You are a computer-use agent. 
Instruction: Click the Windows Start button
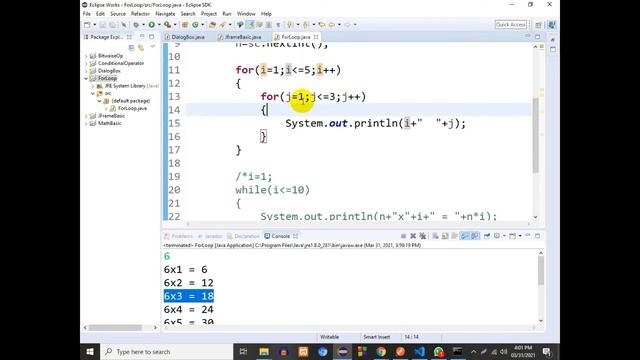tap(90, 351)
